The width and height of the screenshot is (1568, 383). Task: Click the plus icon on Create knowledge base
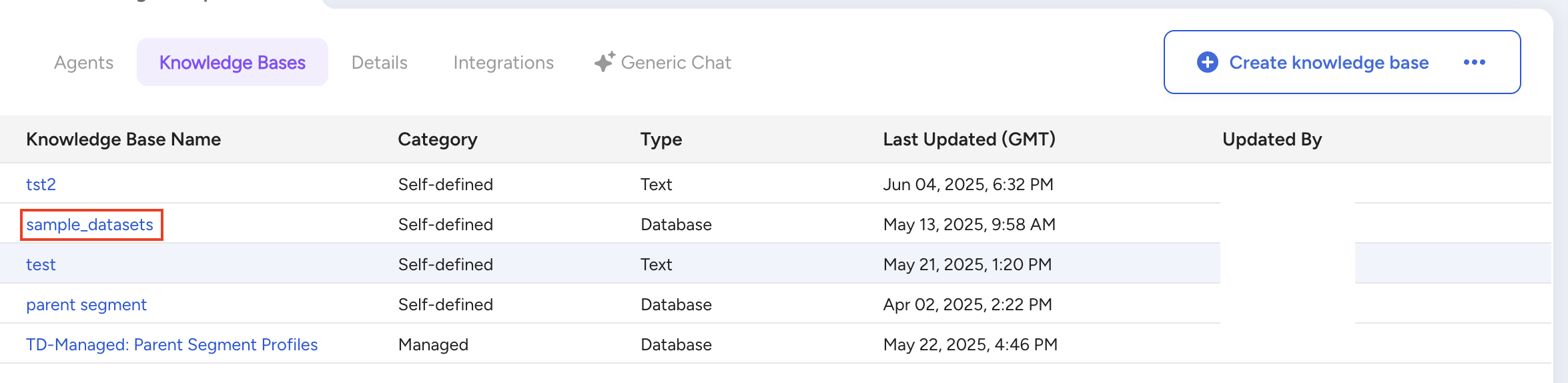[1207, 62]
